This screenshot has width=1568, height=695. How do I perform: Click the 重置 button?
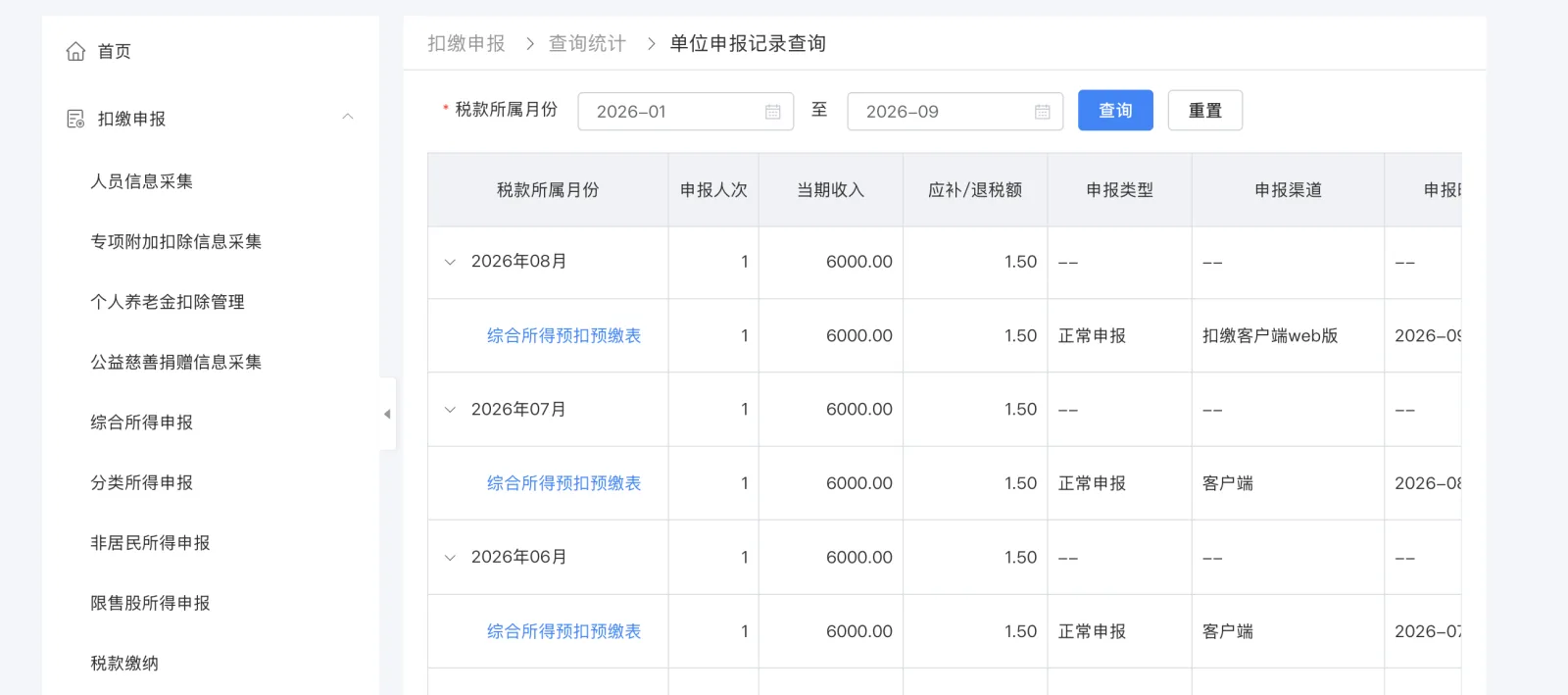click(1205, 111)
